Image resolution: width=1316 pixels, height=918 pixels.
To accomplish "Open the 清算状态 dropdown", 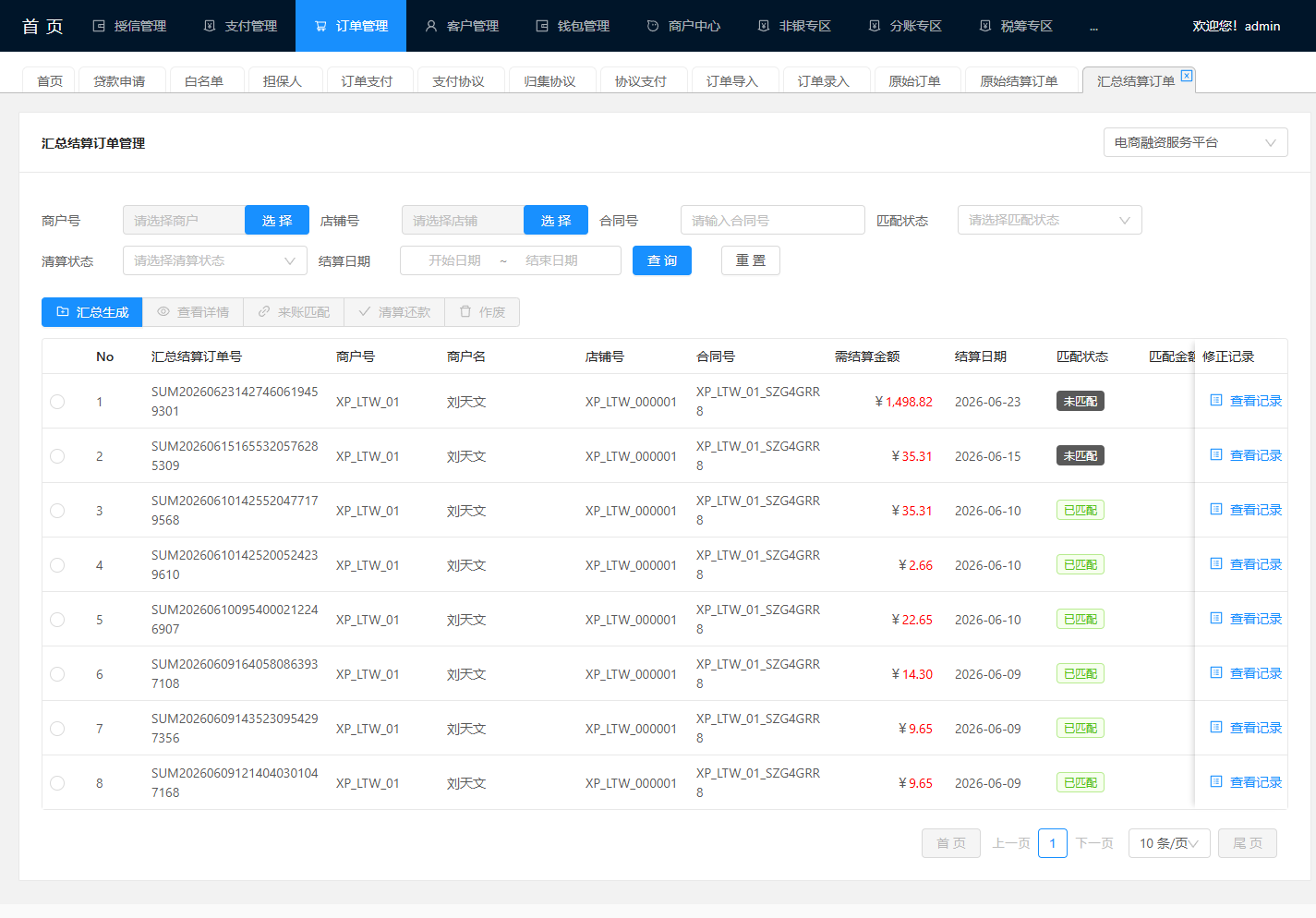I will pyautogui.click(x=214, y=260).
